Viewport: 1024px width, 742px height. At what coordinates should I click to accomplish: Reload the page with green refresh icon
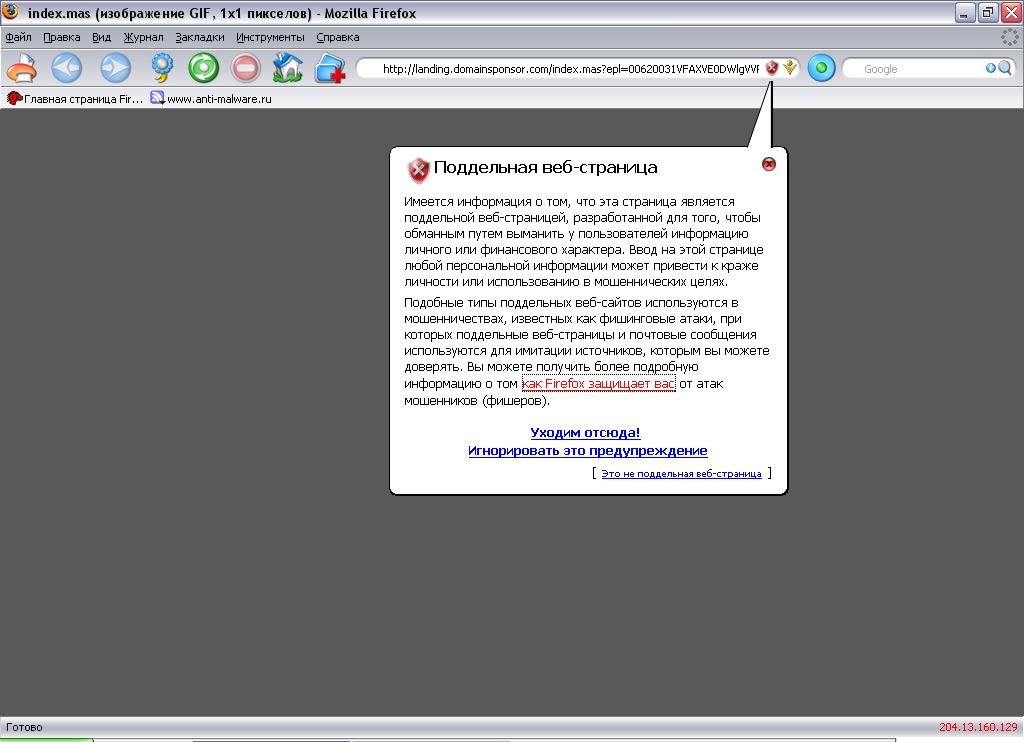coord(204,68)
